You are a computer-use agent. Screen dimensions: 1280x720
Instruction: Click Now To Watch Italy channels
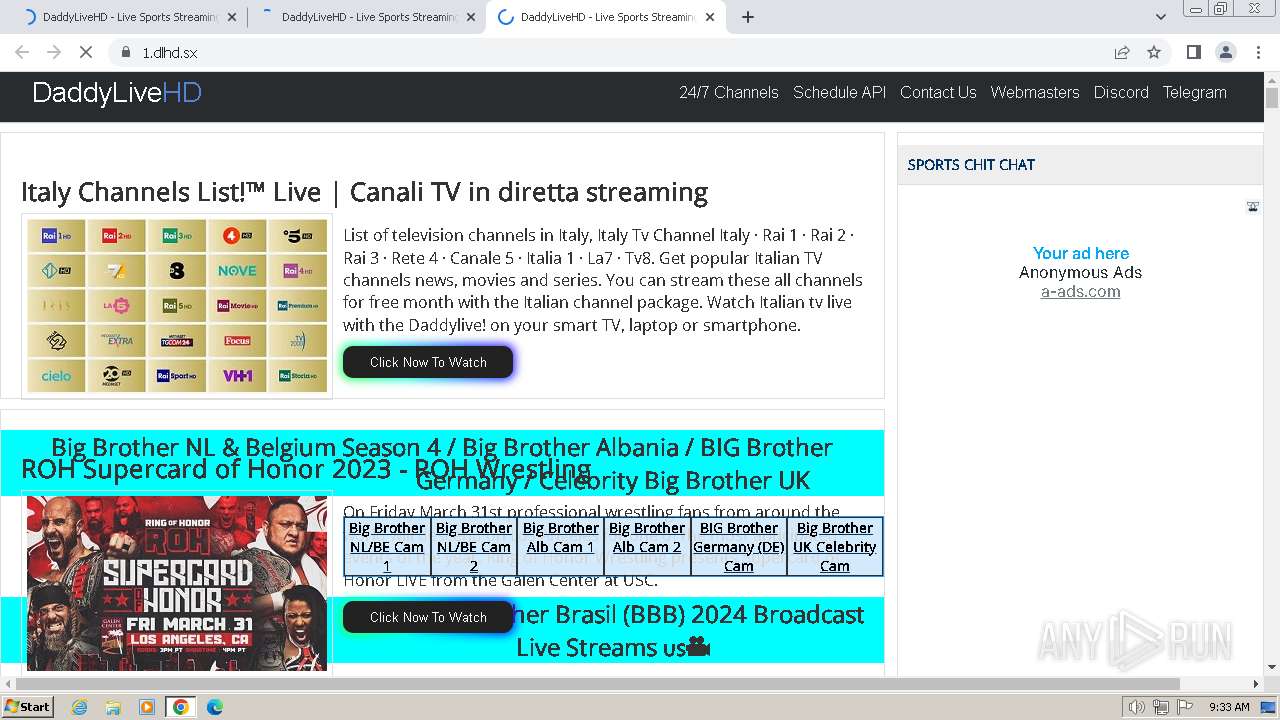coord(428,362)
